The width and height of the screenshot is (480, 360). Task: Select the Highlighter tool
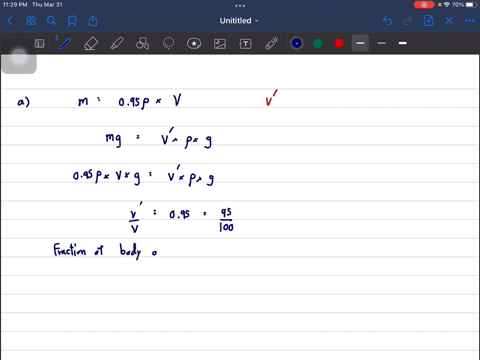coord(117,44)
